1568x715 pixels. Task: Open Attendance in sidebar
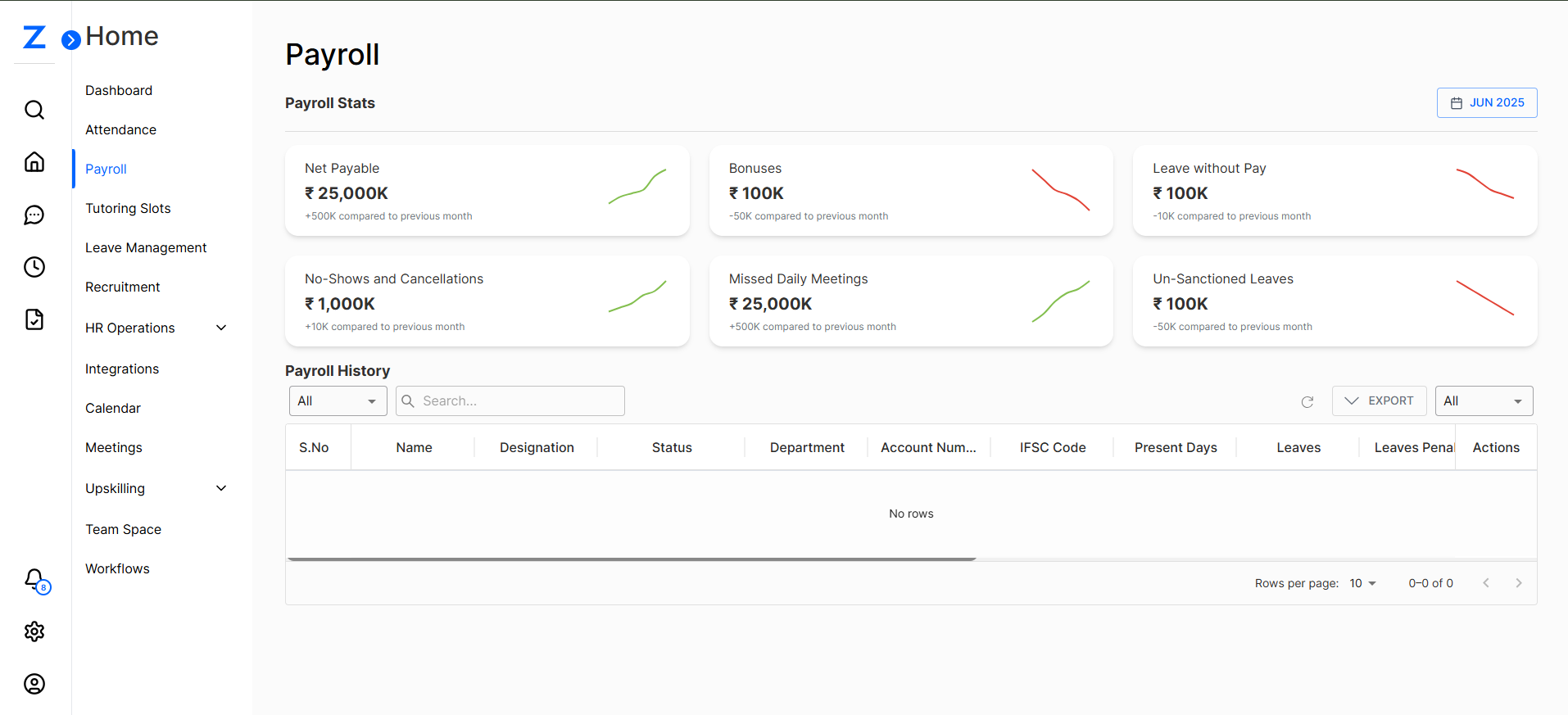[x=120, y=129]
